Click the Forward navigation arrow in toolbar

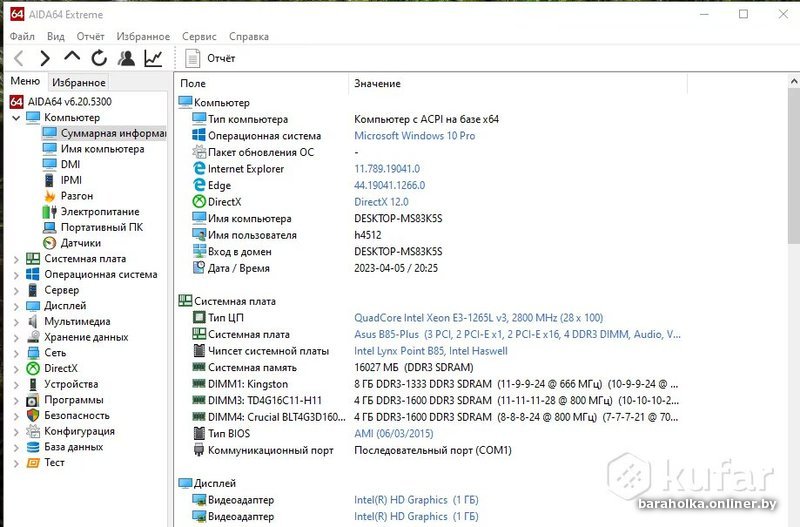tap(45, 59)
